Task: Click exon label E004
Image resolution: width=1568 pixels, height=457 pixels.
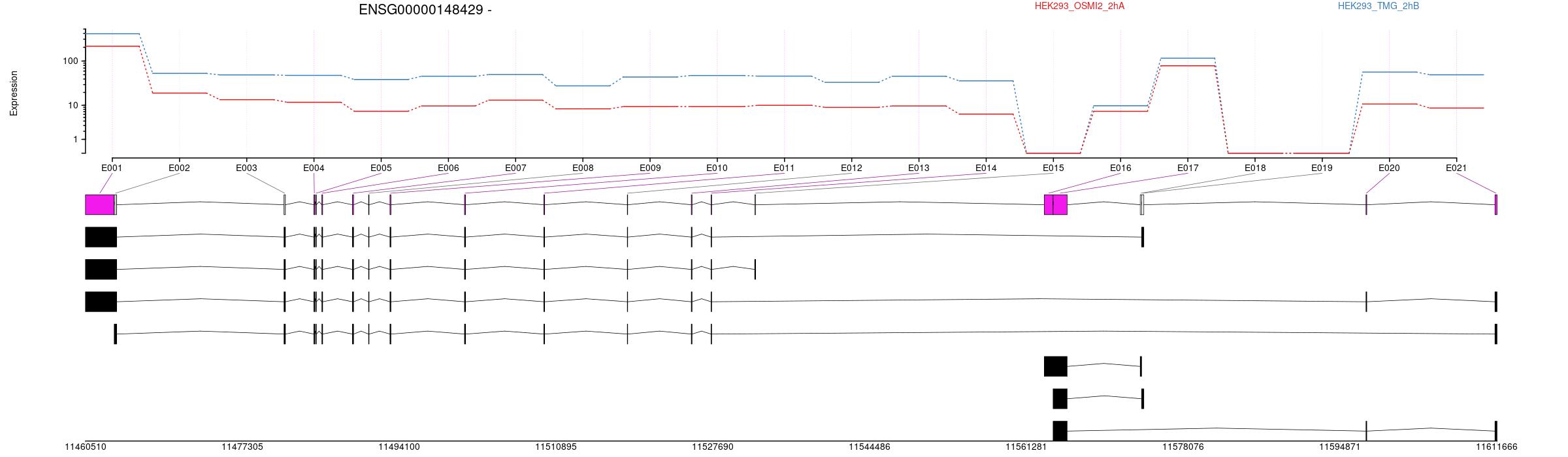Action: click(314, 168)
